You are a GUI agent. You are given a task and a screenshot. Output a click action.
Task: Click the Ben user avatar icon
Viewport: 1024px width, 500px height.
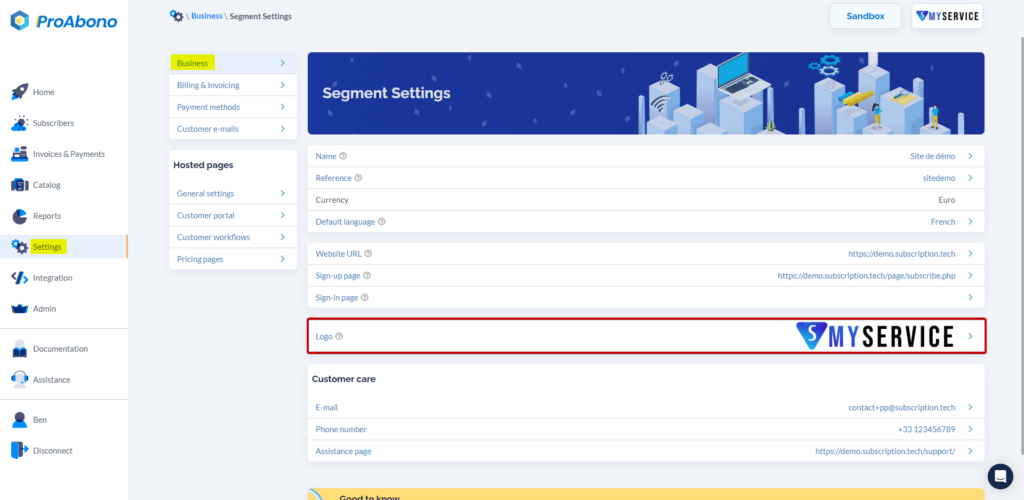(20, 420)
